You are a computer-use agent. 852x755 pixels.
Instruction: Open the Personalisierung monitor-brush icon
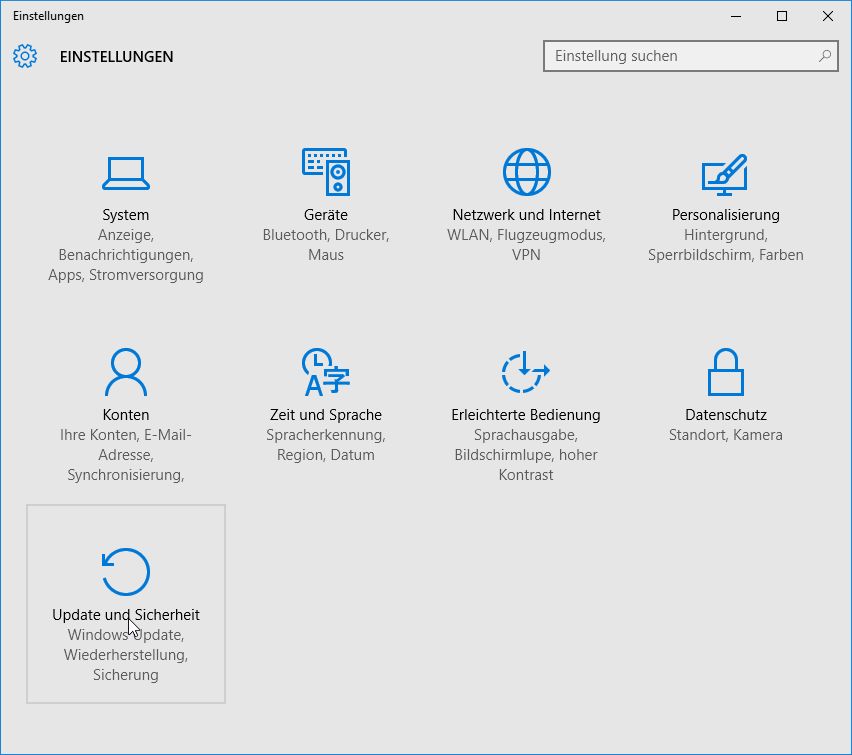tap(725, 174)
